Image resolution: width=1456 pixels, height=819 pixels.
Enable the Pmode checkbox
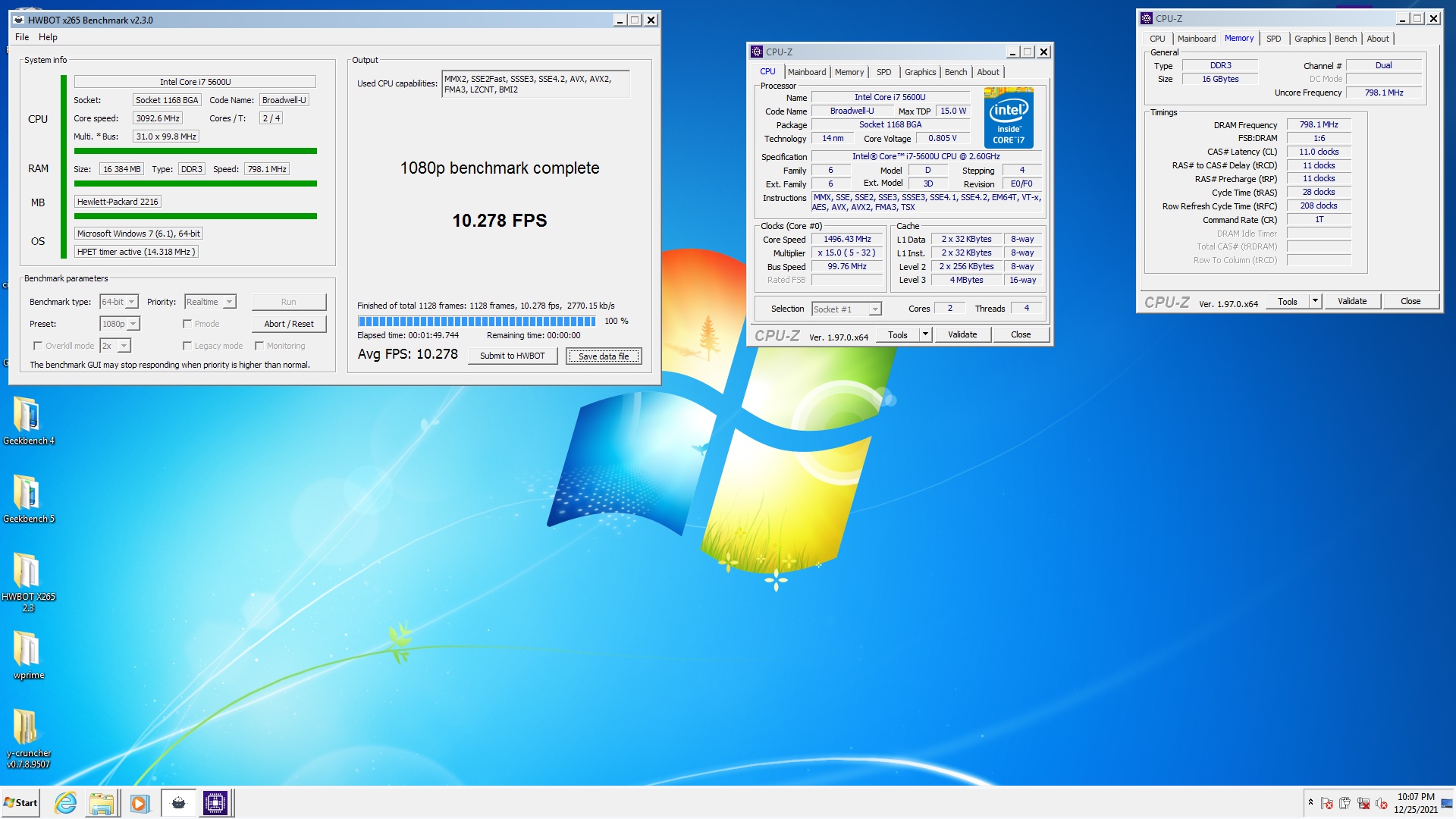187,324
